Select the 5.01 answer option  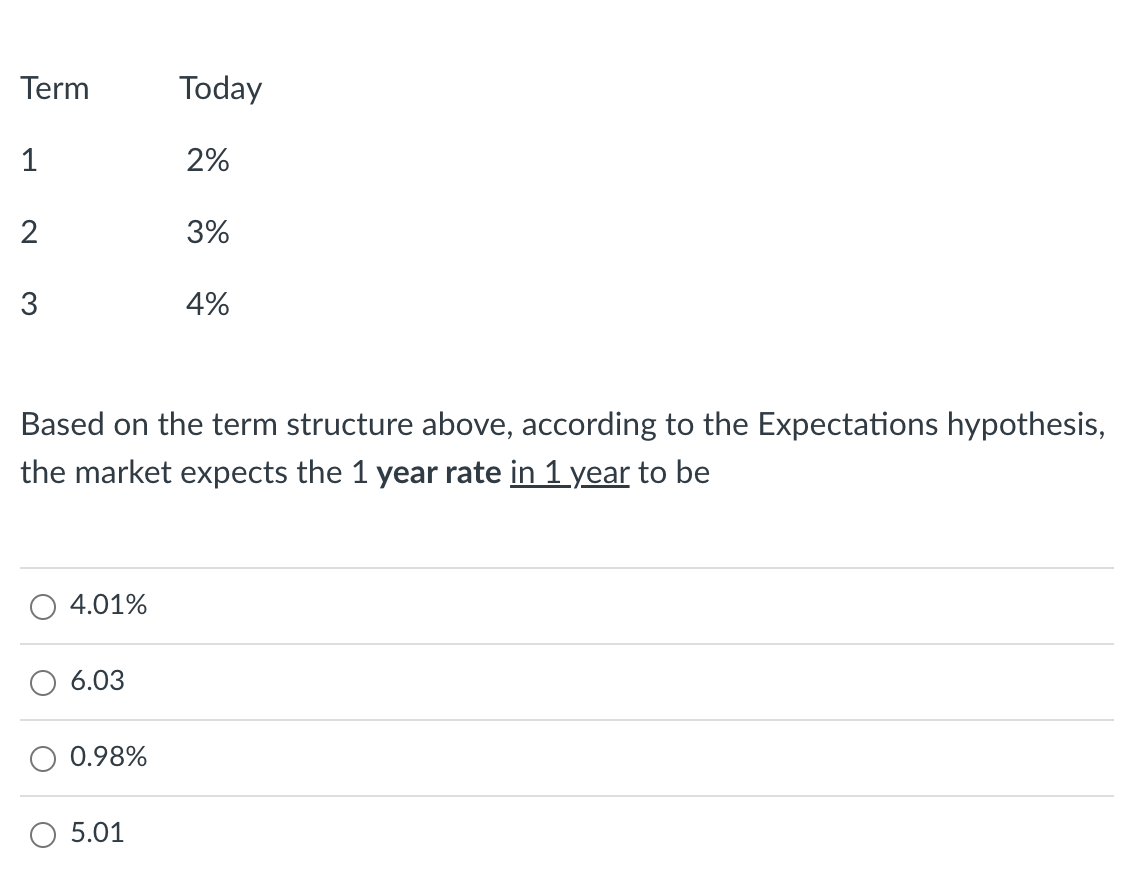(43, 834)
